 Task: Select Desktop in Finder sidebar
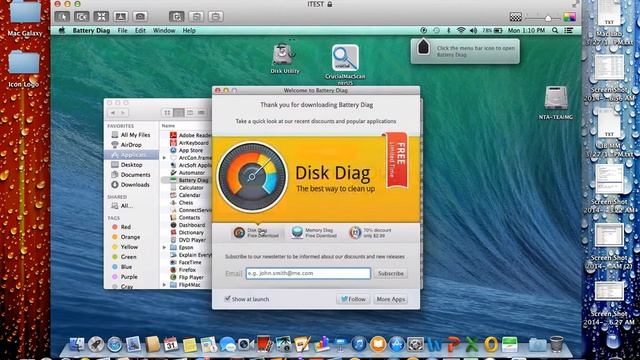pyautogui.click(x=131, y=164)
